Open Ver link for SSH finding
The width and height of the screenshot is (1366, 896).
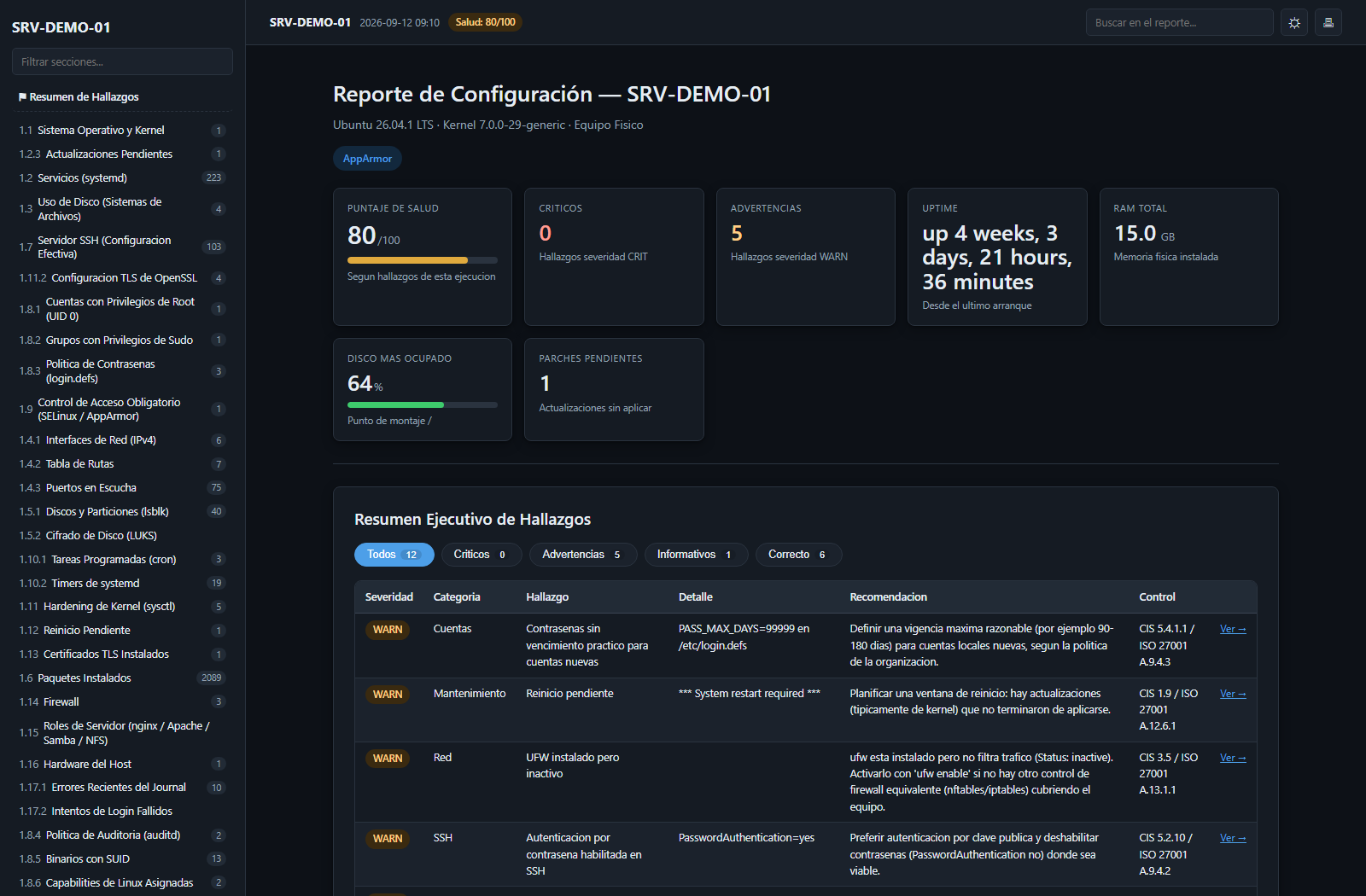pos(1233,838)
